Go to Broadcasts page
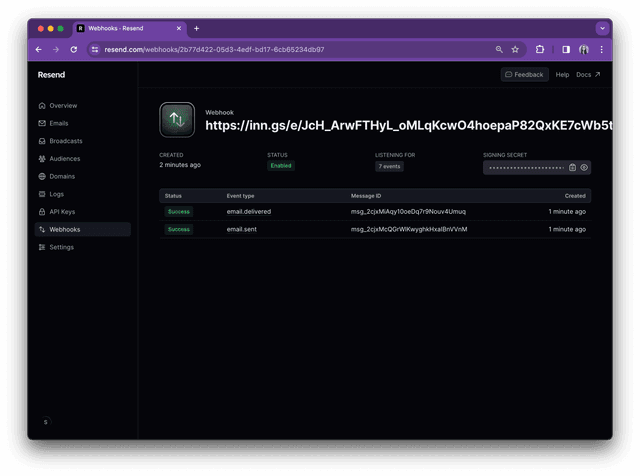 [60, 141]
